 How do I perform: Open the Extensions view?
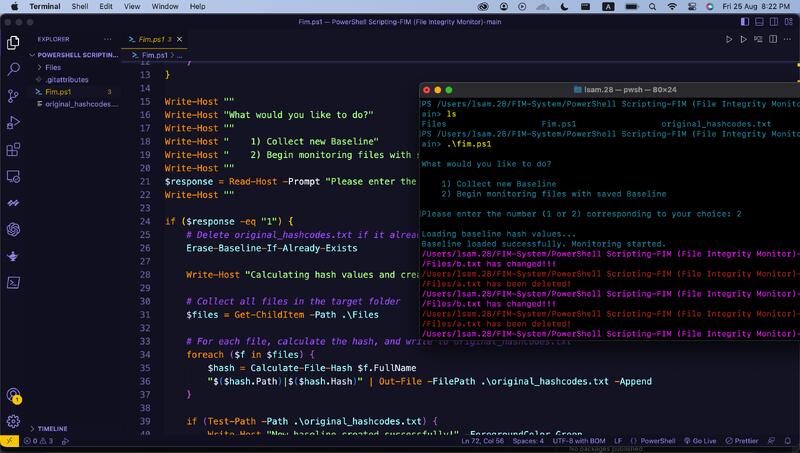click(14, 149)
